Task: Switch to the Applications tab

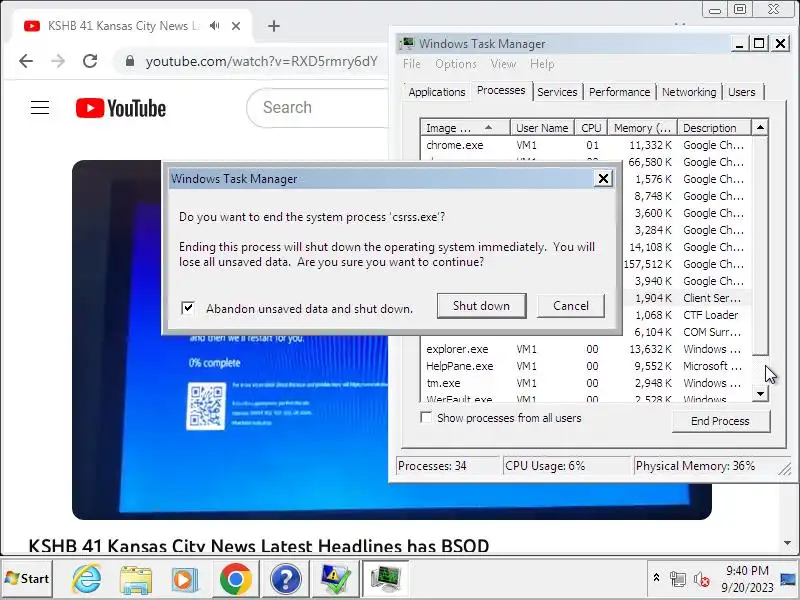Action: click(437, 92)
